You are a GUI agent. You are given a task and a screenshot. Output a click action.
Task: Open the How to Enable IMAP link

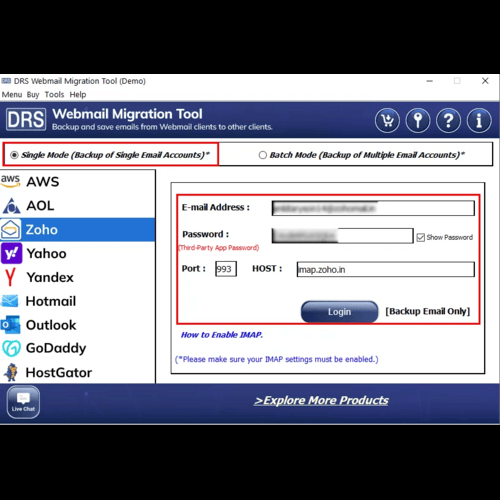pyautogui.click(x=222, y=335)
